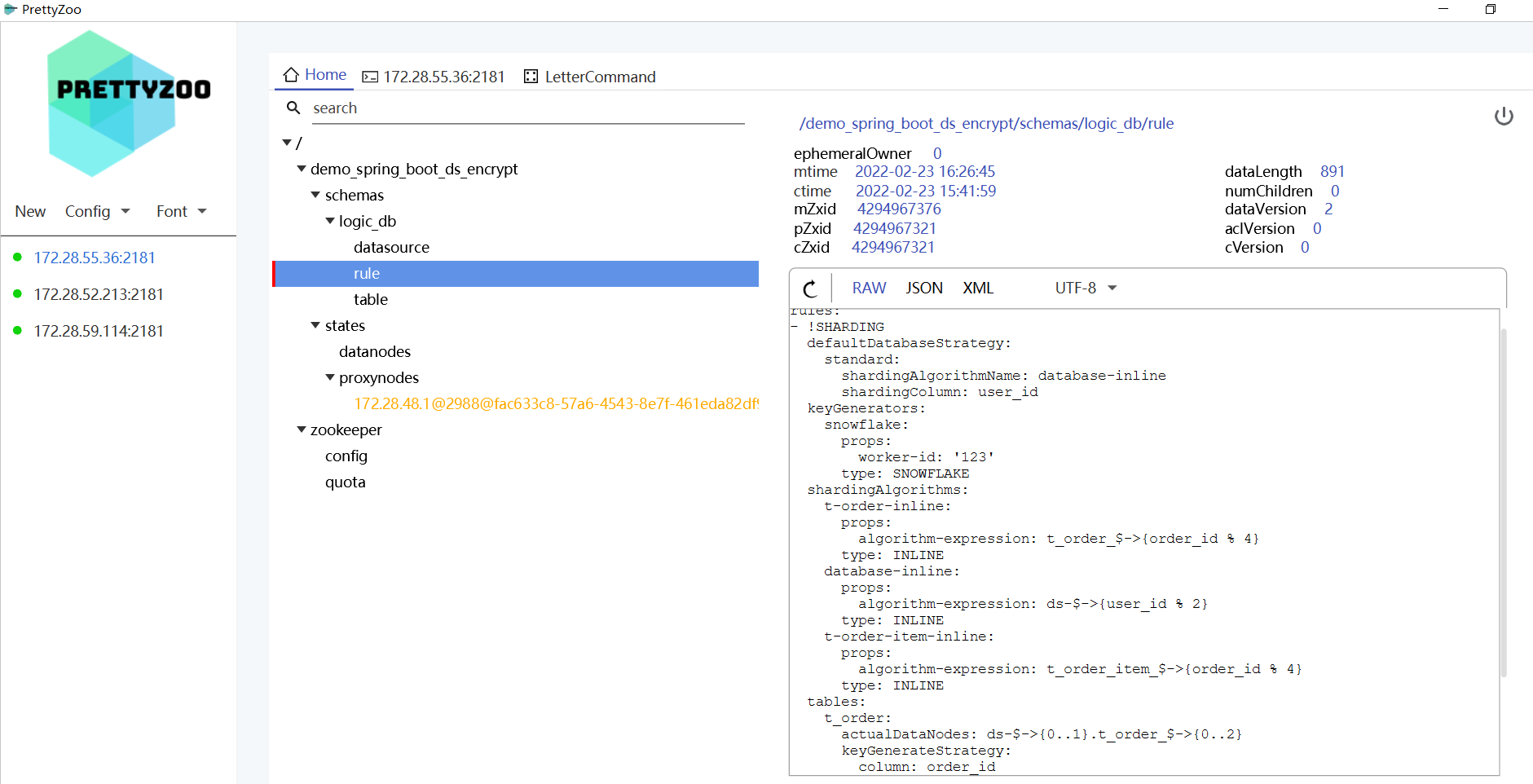
Task: Click the search magnifier icon
Action: tap(293, 108)
